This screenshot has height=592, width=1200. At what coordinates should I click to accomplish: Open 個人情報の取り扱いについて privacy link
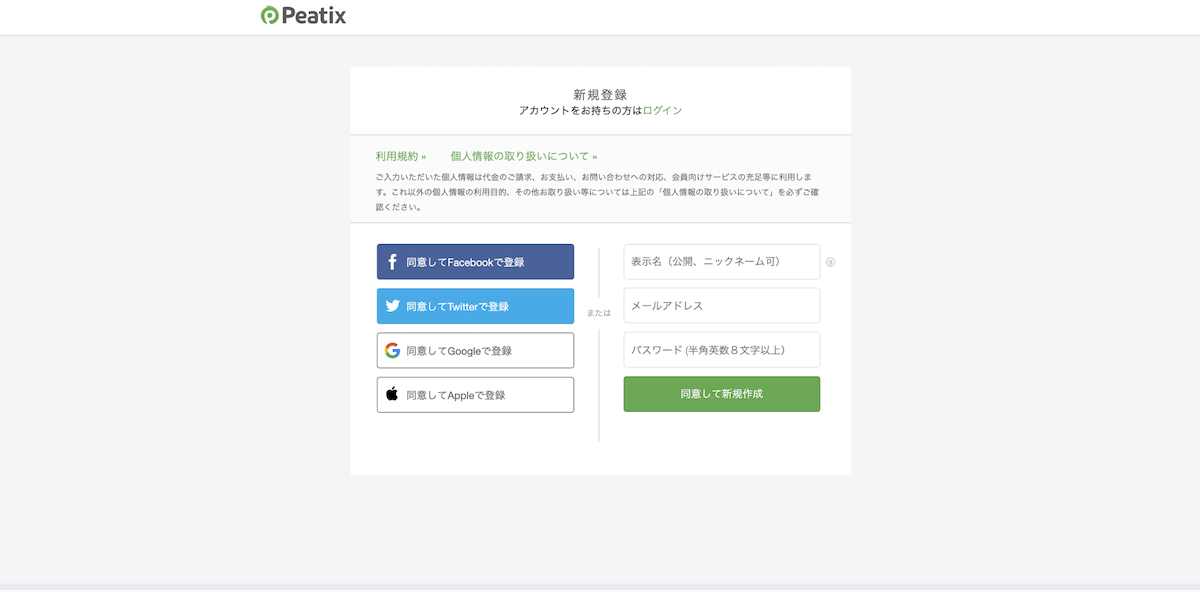pyautogui.click(x=523, y=156)
